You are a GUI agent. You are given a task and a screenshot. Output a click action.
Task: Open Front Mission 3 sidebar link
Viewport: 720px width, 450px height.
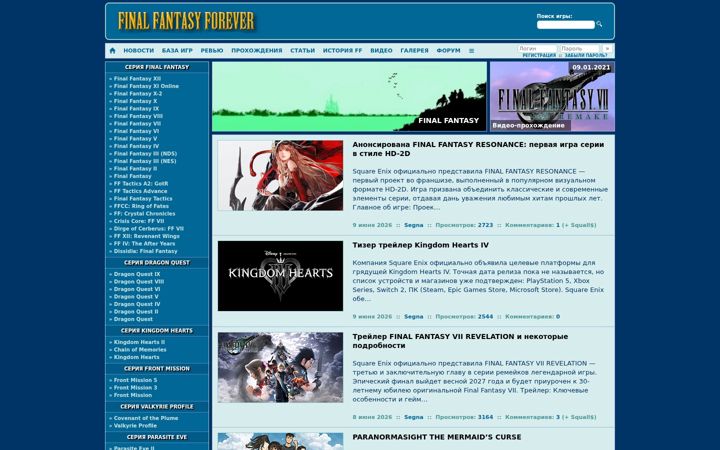135,388
